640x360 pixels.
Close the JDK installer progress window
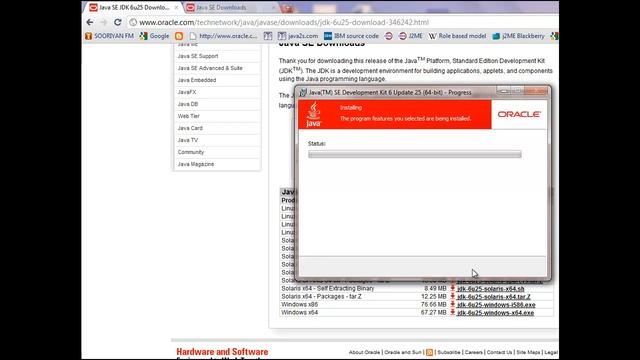point(536,91)
